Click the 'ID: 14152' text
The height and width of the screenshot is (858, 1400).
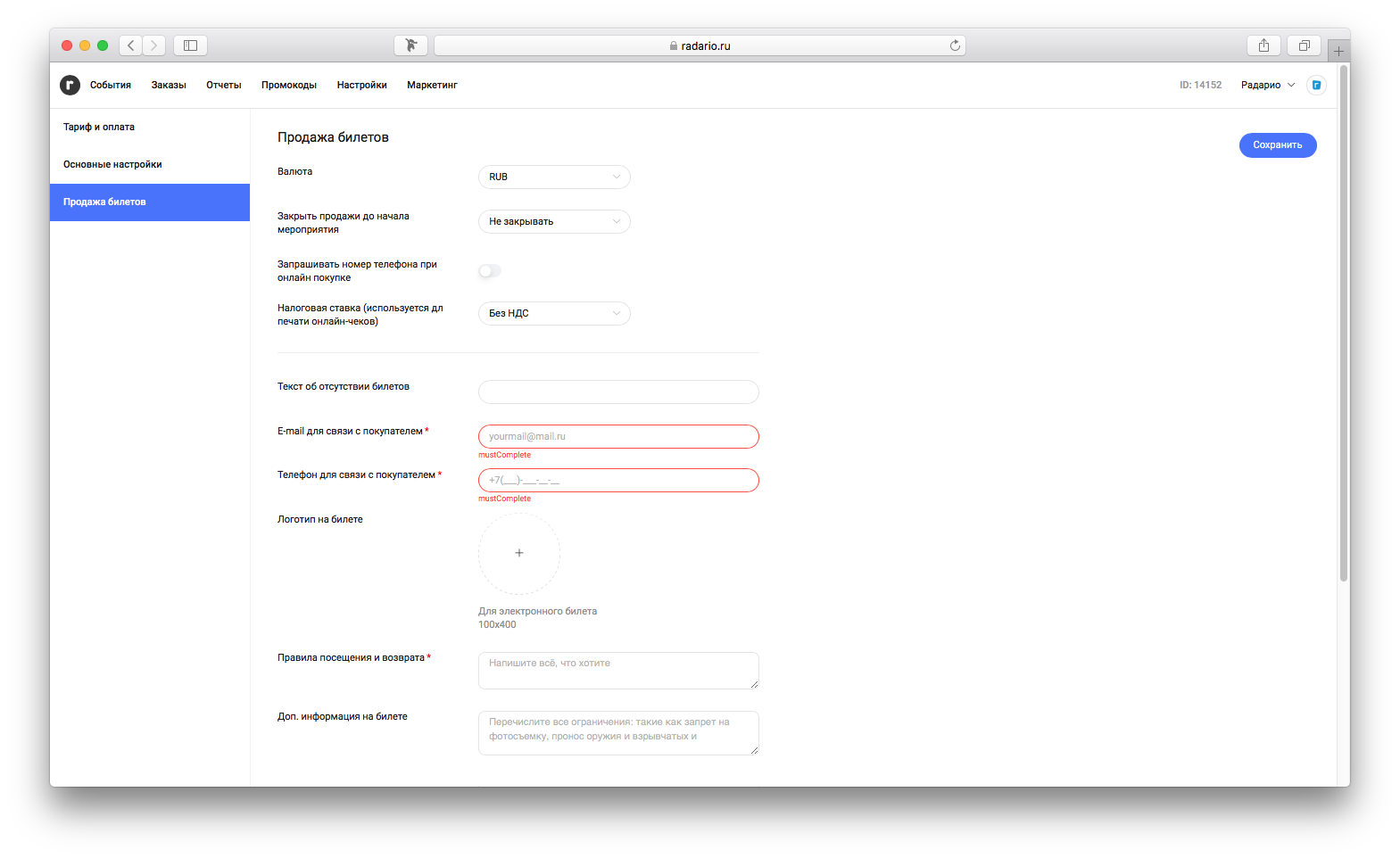pyautogui.click(x=1200, y=85)
